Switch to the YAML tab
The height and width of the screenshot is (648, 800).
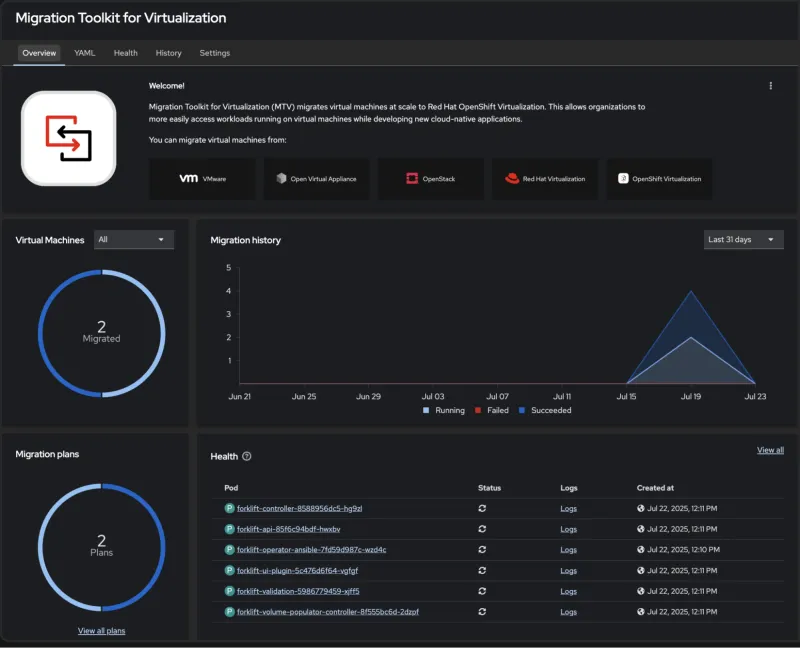point(84,53)
